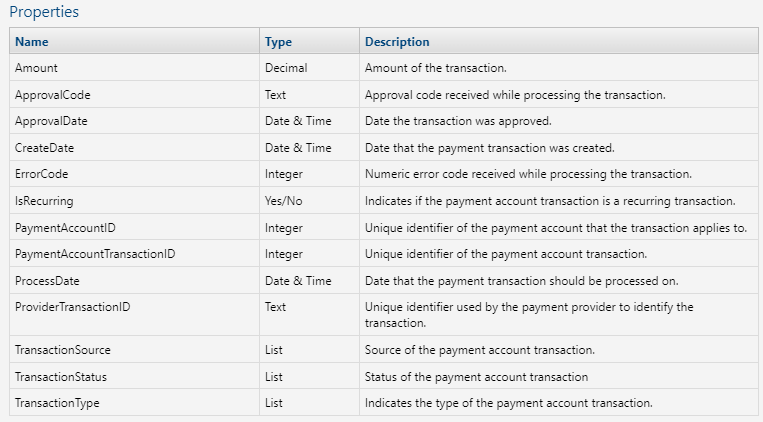This screenshot has width=763, height=422.
Task: Click the ErrorCode property name
Action: 42,175
